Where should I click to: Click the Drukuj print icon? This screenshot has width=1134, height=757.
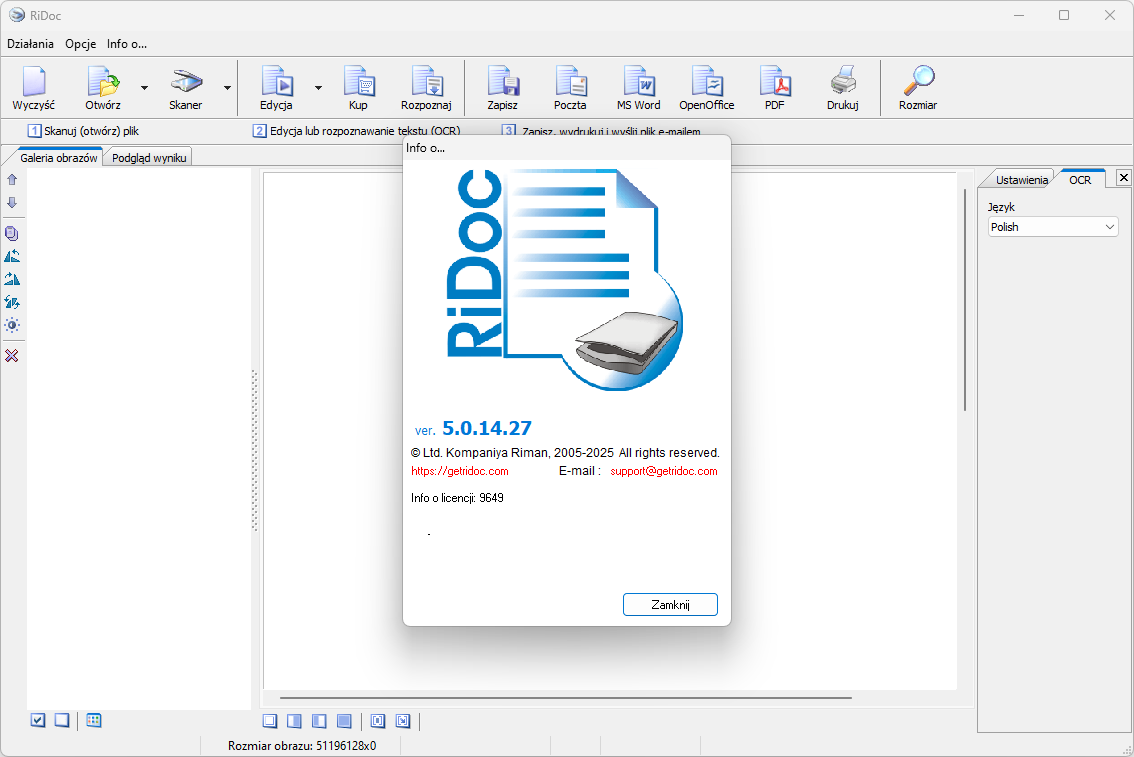(843, 81)
